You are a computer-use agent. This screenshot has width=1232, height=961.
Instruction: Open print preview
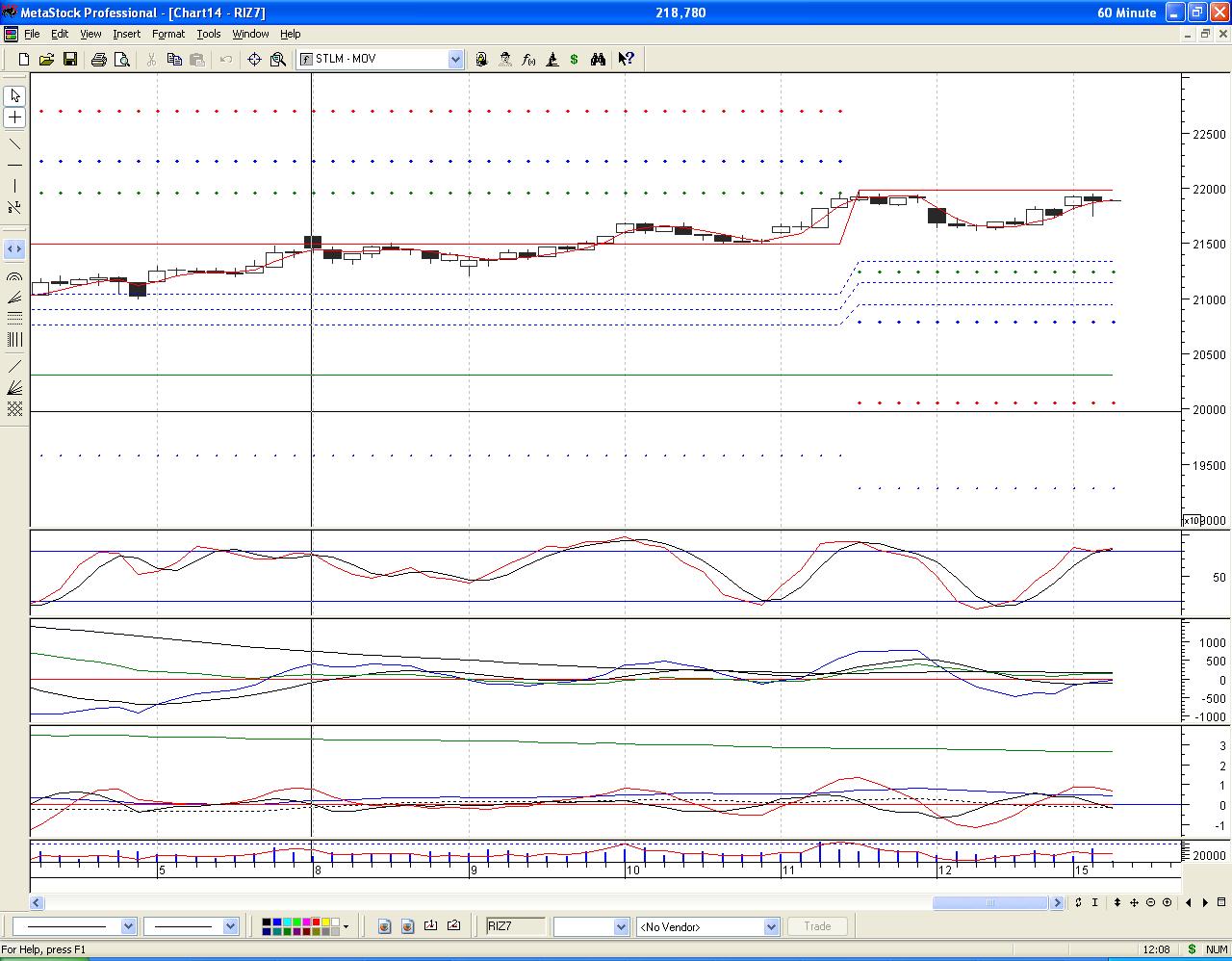coord(121,59)
